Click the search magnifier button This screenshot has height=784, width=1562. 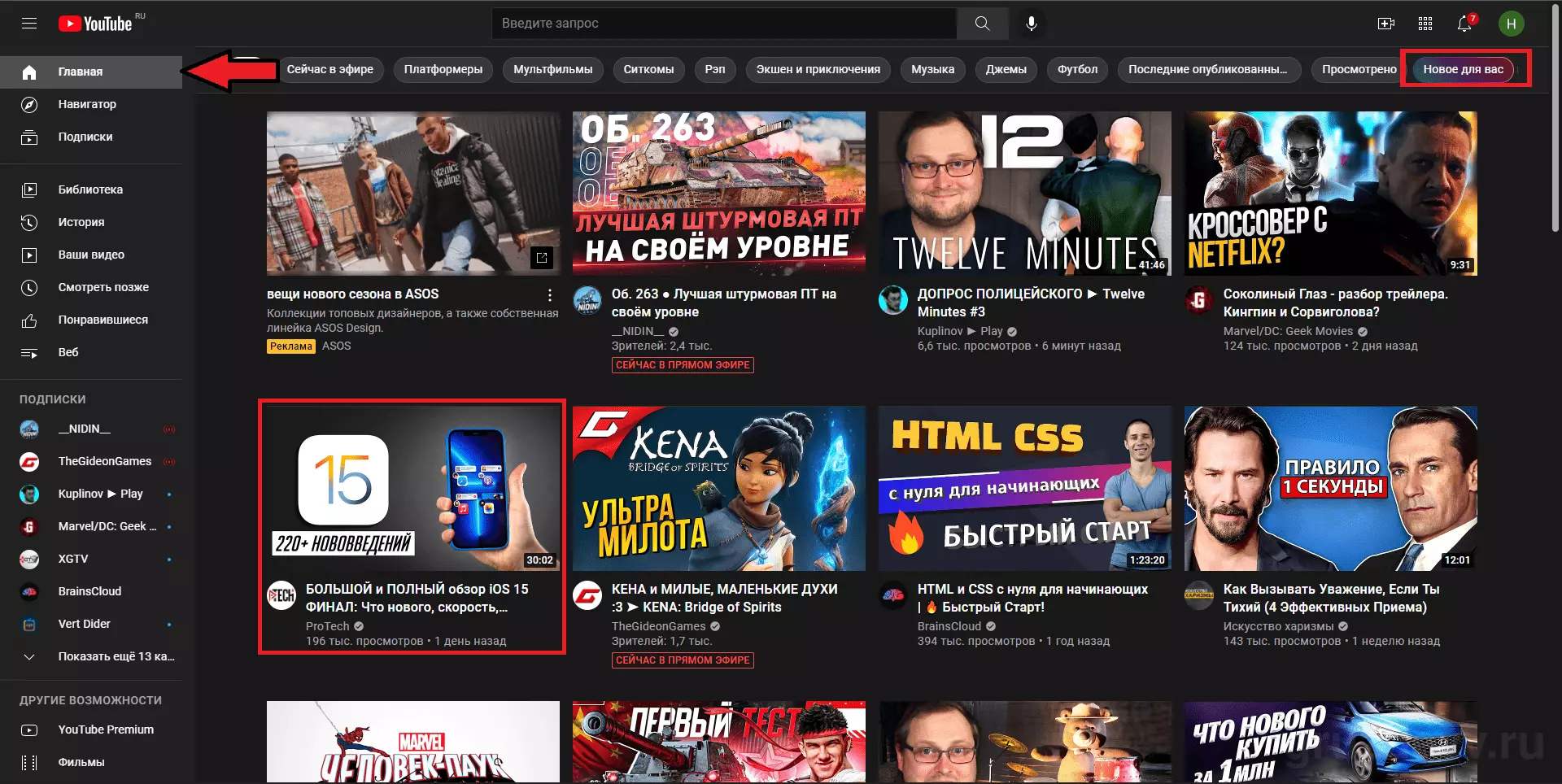coord(982,24)
